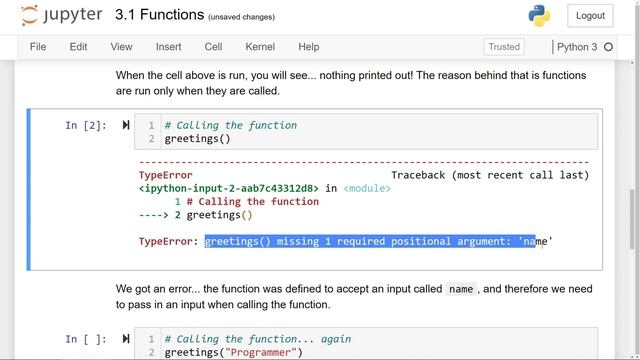Image resolution: width=640 pixels, height=360 pixels.
Task: Click the "We got an error..." paragraph
Action: 354,297
